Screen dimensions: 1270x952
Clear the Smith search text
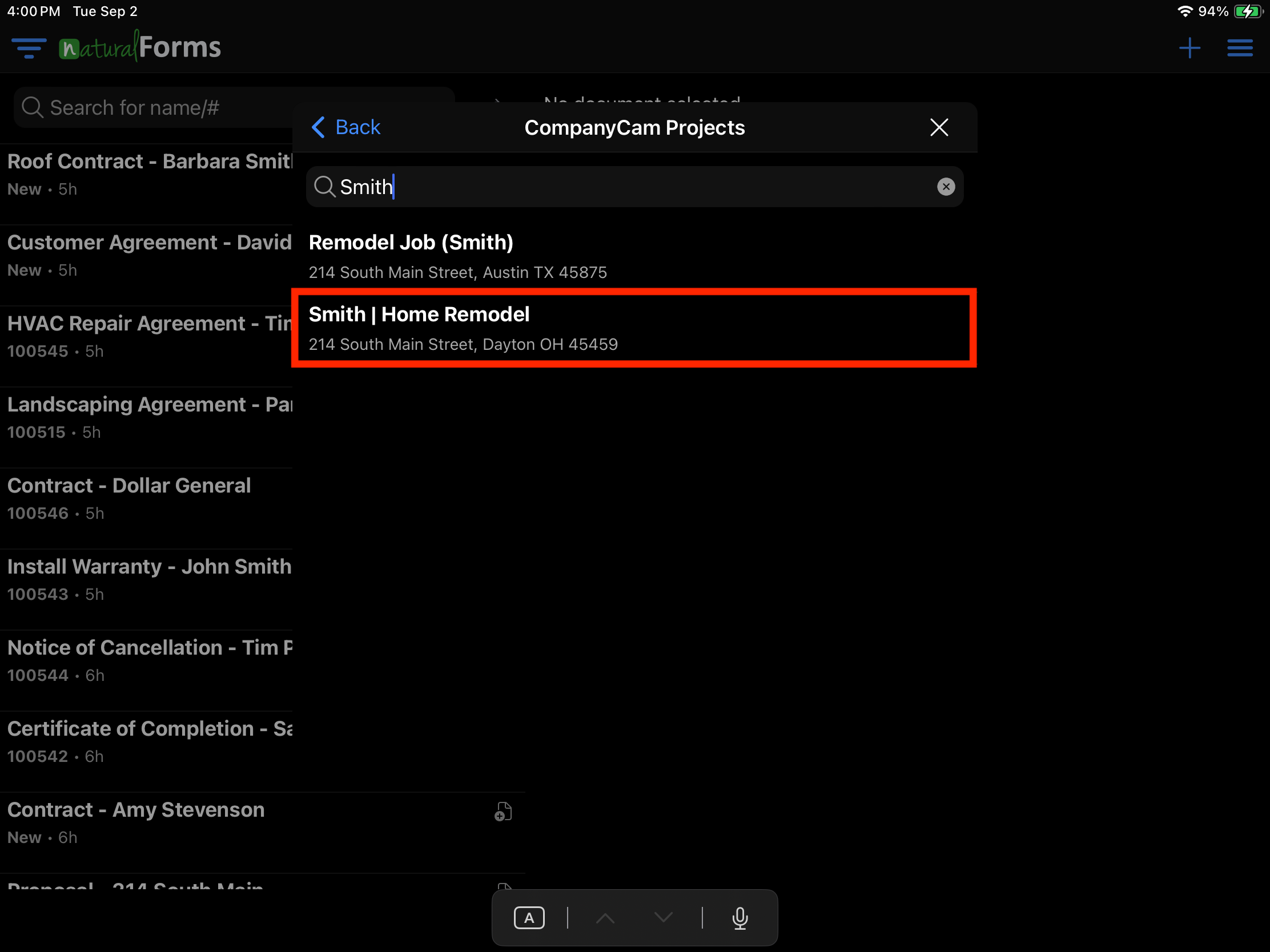(946, 187)
